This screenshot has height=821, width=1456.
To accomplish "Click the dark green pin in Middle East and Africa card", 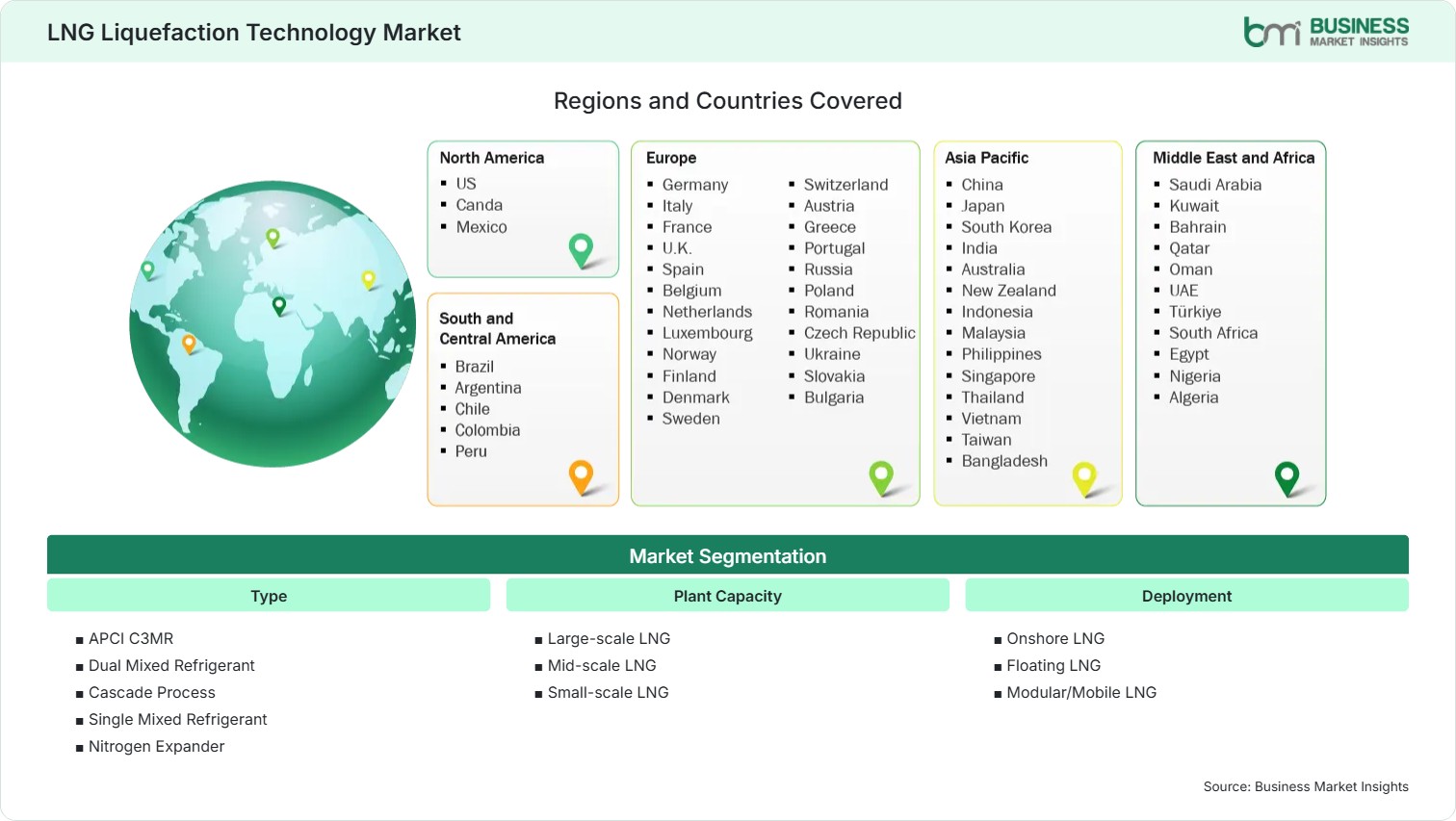I will 1287,478.
